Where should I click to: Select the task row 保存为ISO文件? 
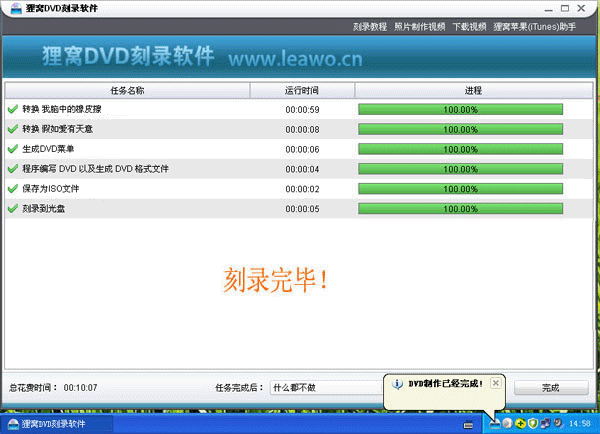click(x=299, y=189)
